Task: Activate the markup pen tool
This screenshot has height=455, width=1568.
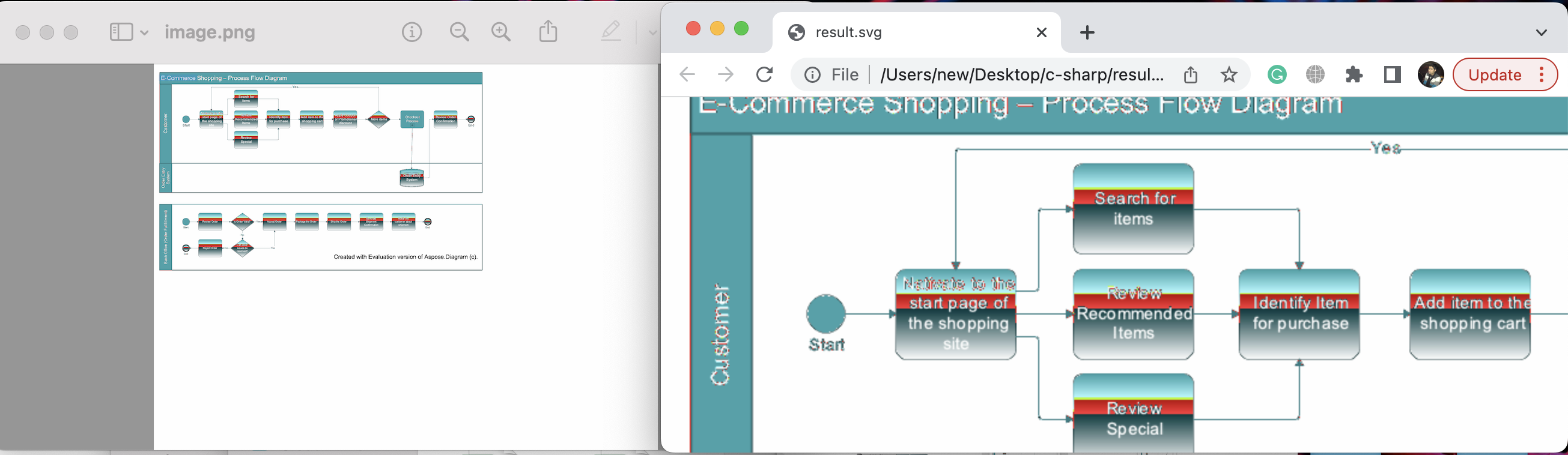Action: point(610,32)
